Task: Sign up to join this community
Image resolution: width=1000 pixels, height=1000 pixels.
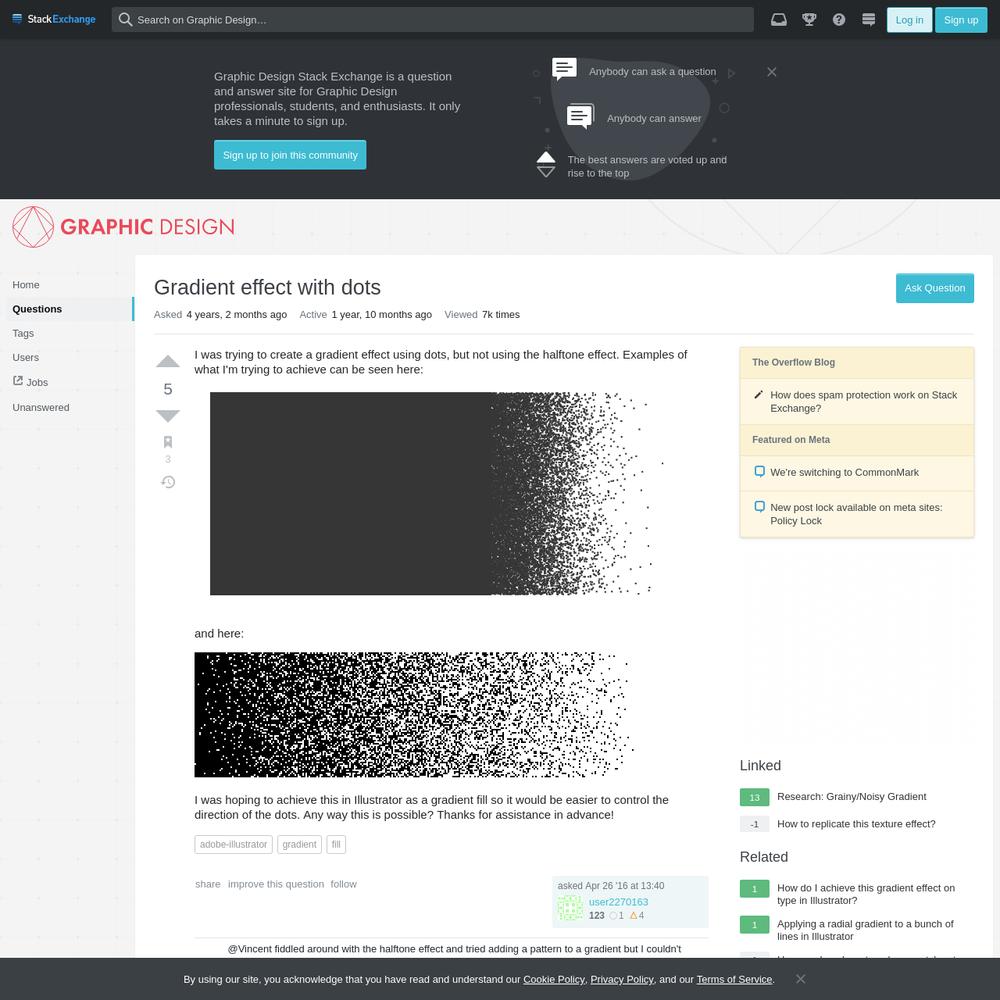Action: tap(290, 155)
